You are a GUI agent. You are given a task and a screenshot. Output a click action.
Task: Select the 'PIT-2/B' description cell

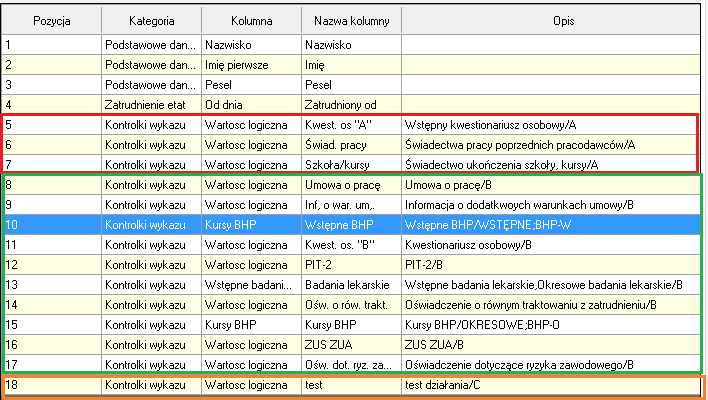551,265
